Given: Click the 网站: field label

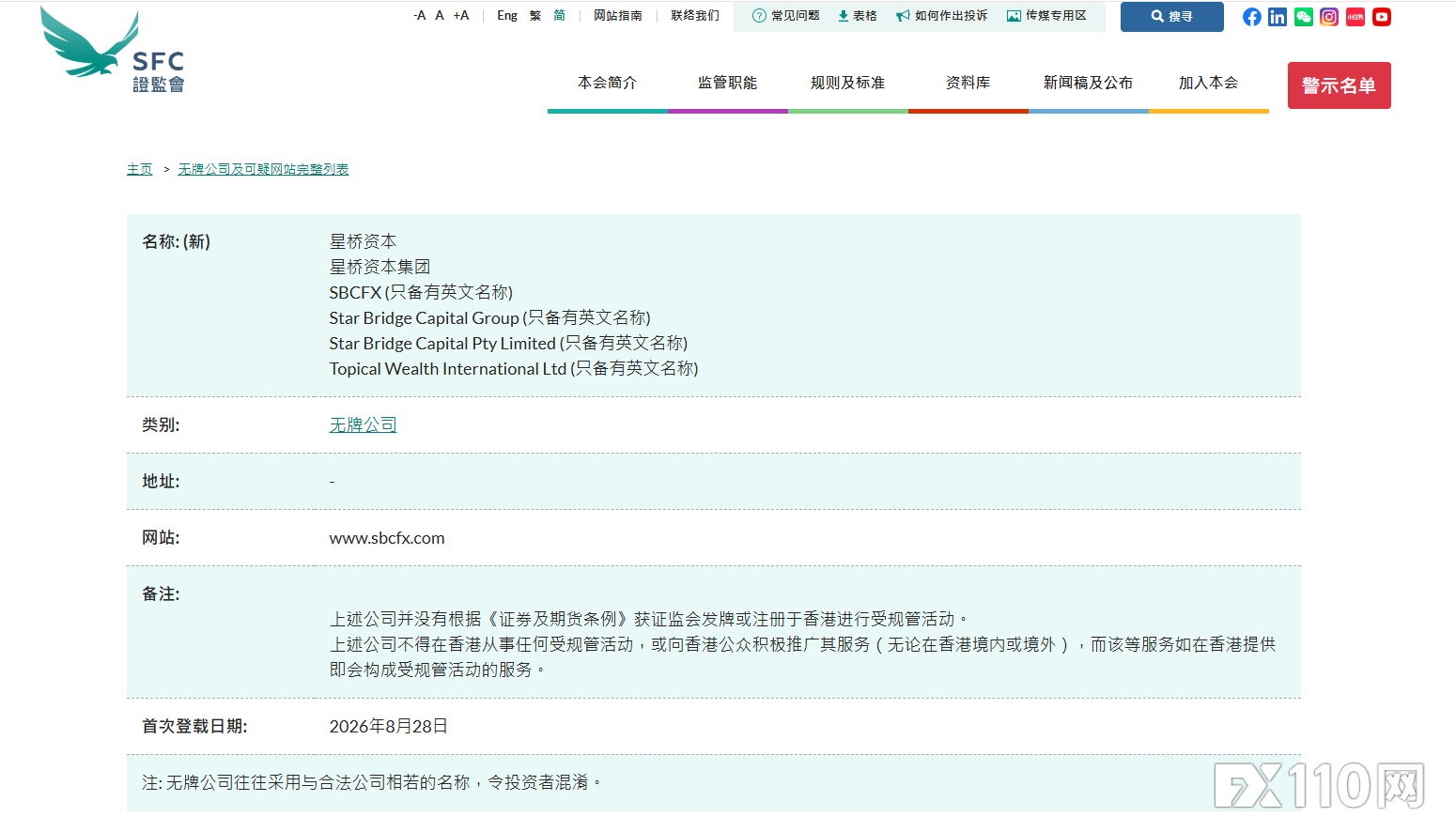Looking at the screenshot, I should click(161, 538).
